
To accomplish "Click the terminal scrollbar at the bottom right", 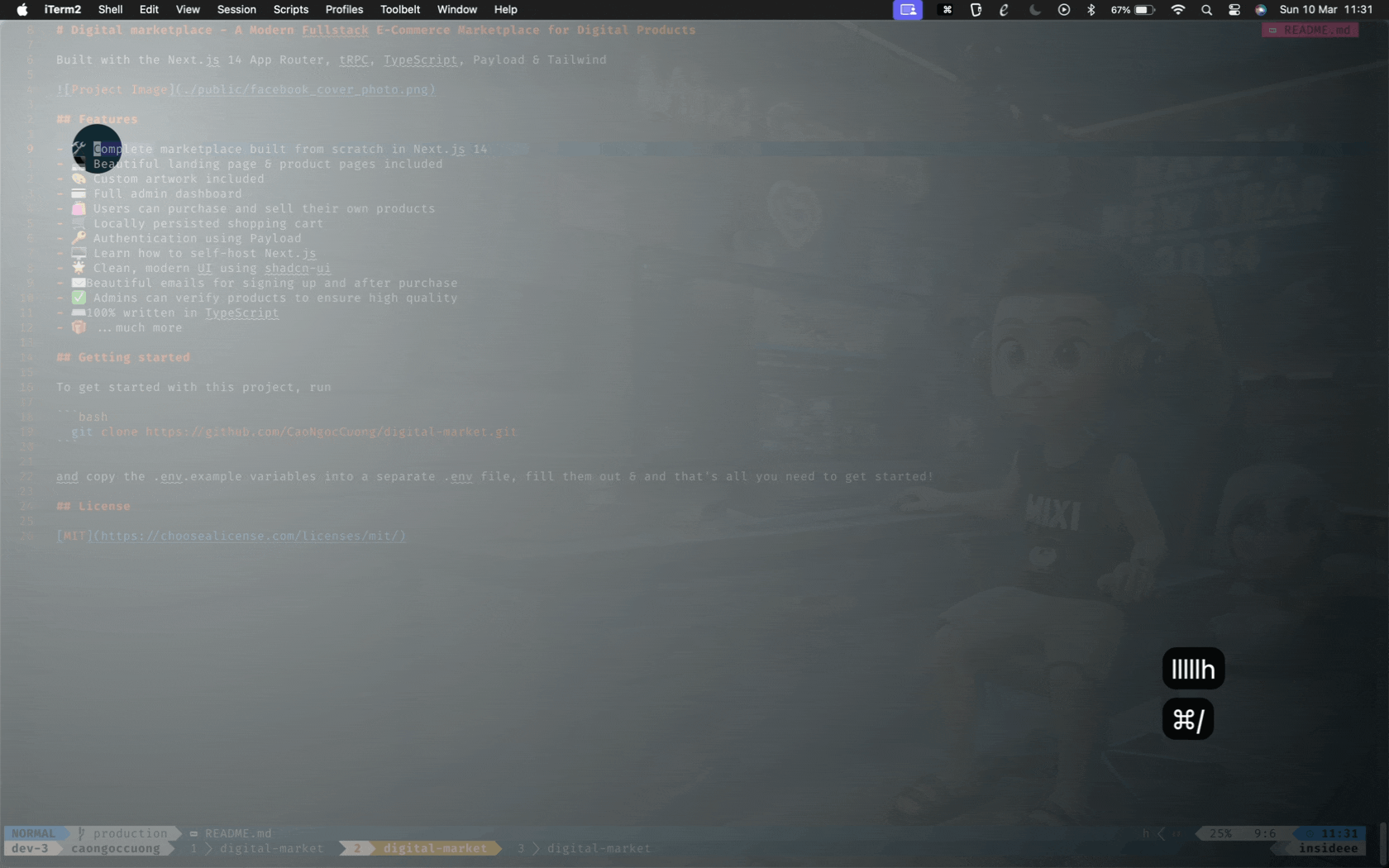I will 1382,842.
